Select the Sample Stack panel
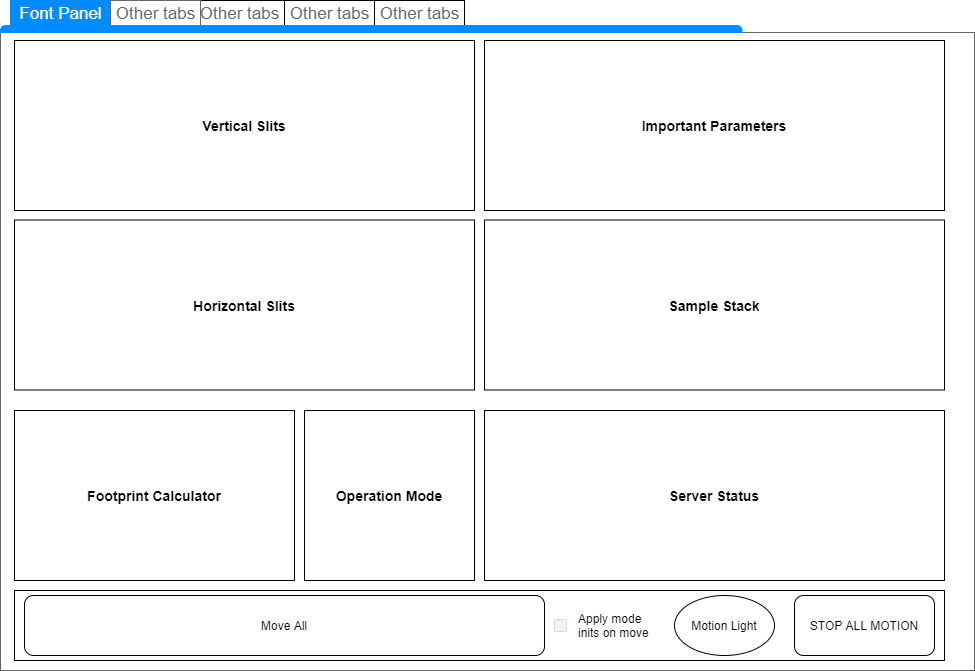 pos(714,305)
